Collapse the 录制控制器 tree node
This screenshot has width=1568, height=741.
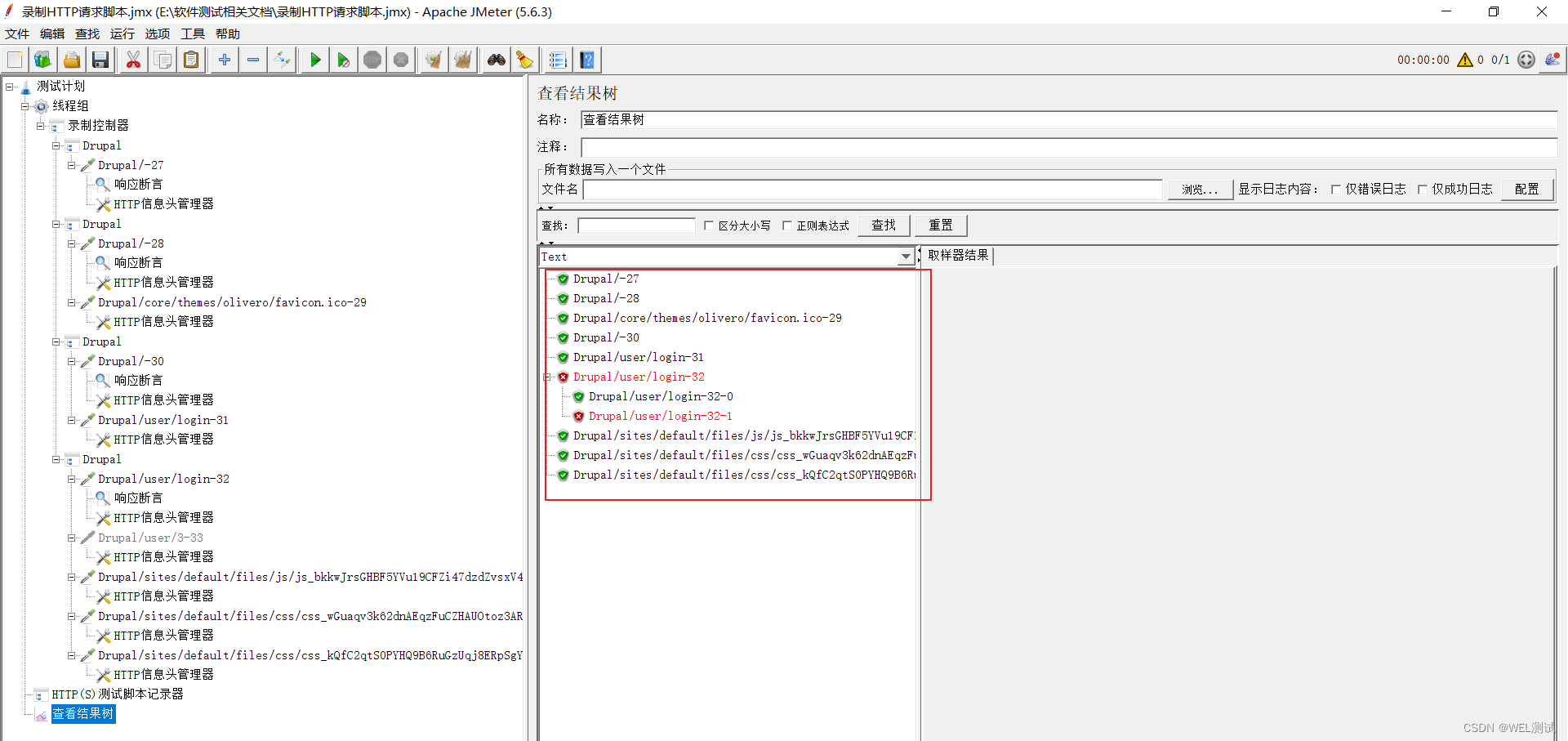tap(41, 126)
